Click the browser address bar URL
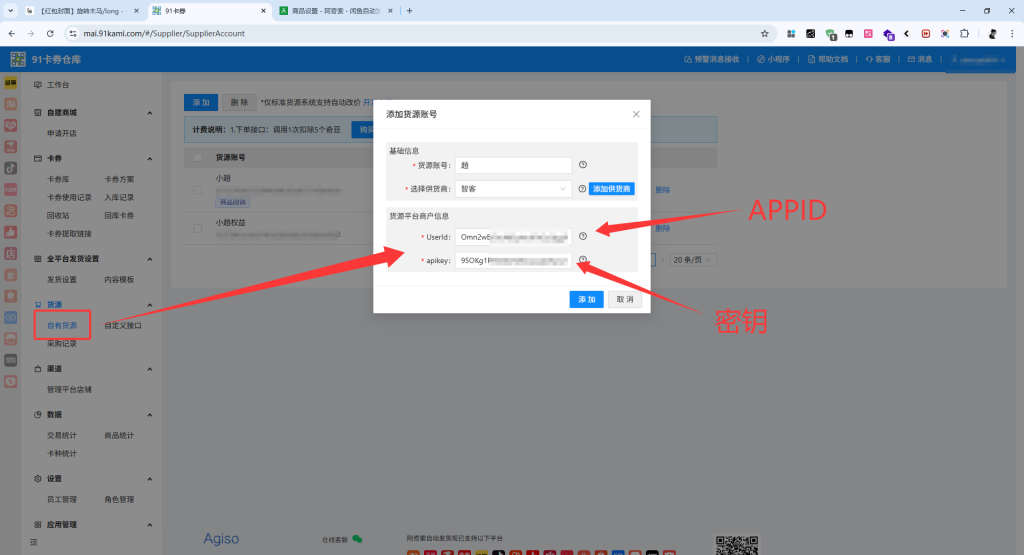 [164, 33]
